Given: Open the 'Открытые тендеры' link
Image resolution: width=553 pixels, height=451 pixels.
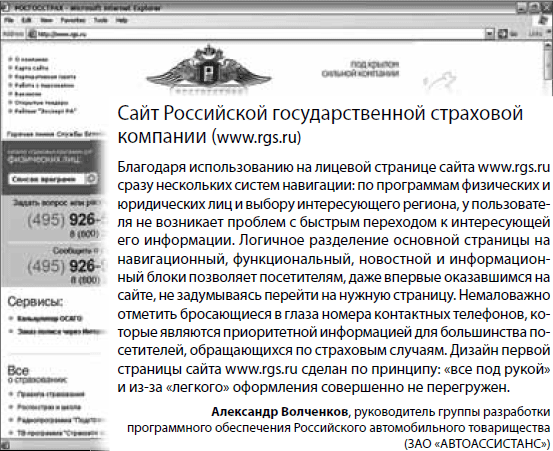Looking at the screenshot, I should pyautogui.click(x=41, y=103).
